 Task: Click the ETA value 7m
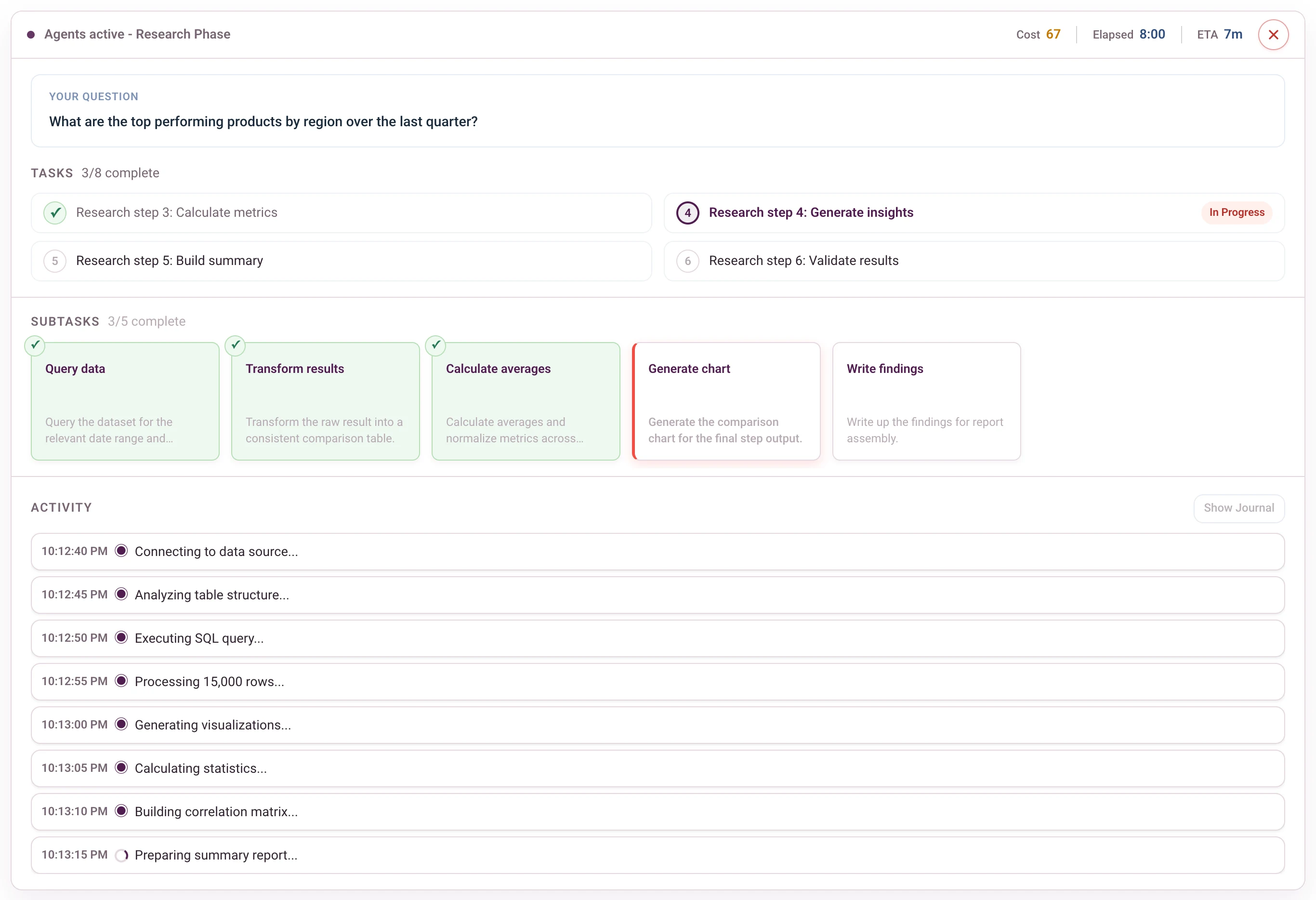[x=1233, y=35]
